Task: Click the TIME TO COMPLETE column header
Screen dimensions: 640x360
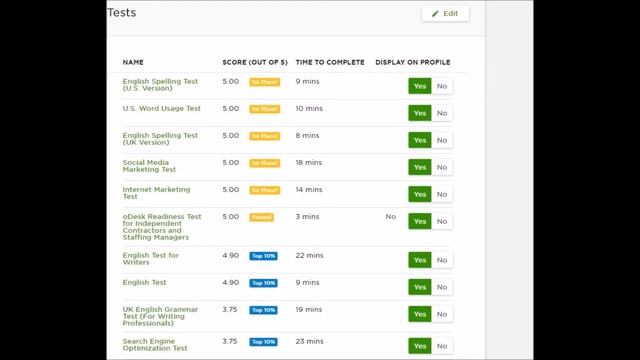Action: point(330,62)
